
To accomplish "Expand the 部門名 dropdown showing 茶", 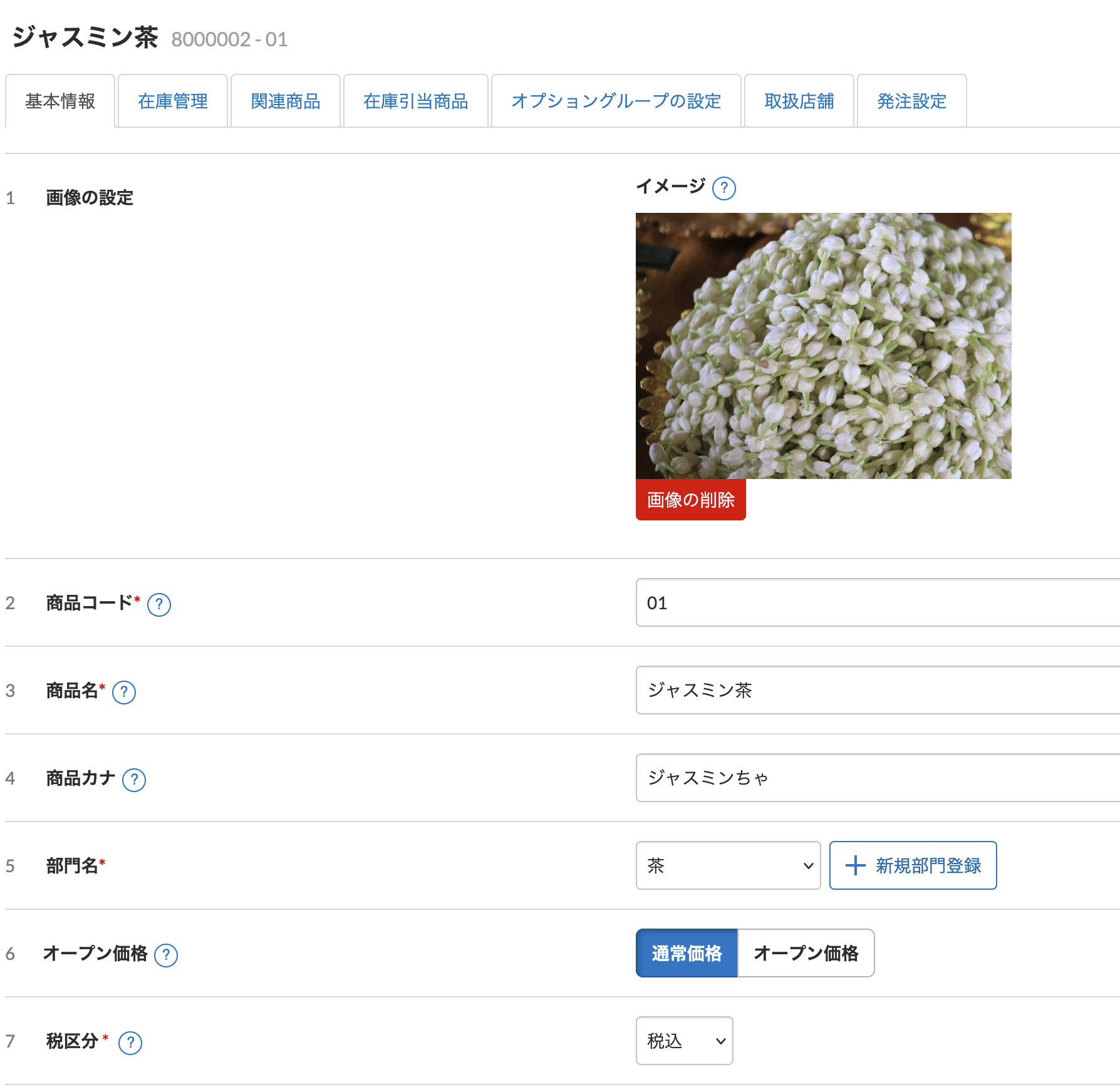I will (x=729, y=865).
